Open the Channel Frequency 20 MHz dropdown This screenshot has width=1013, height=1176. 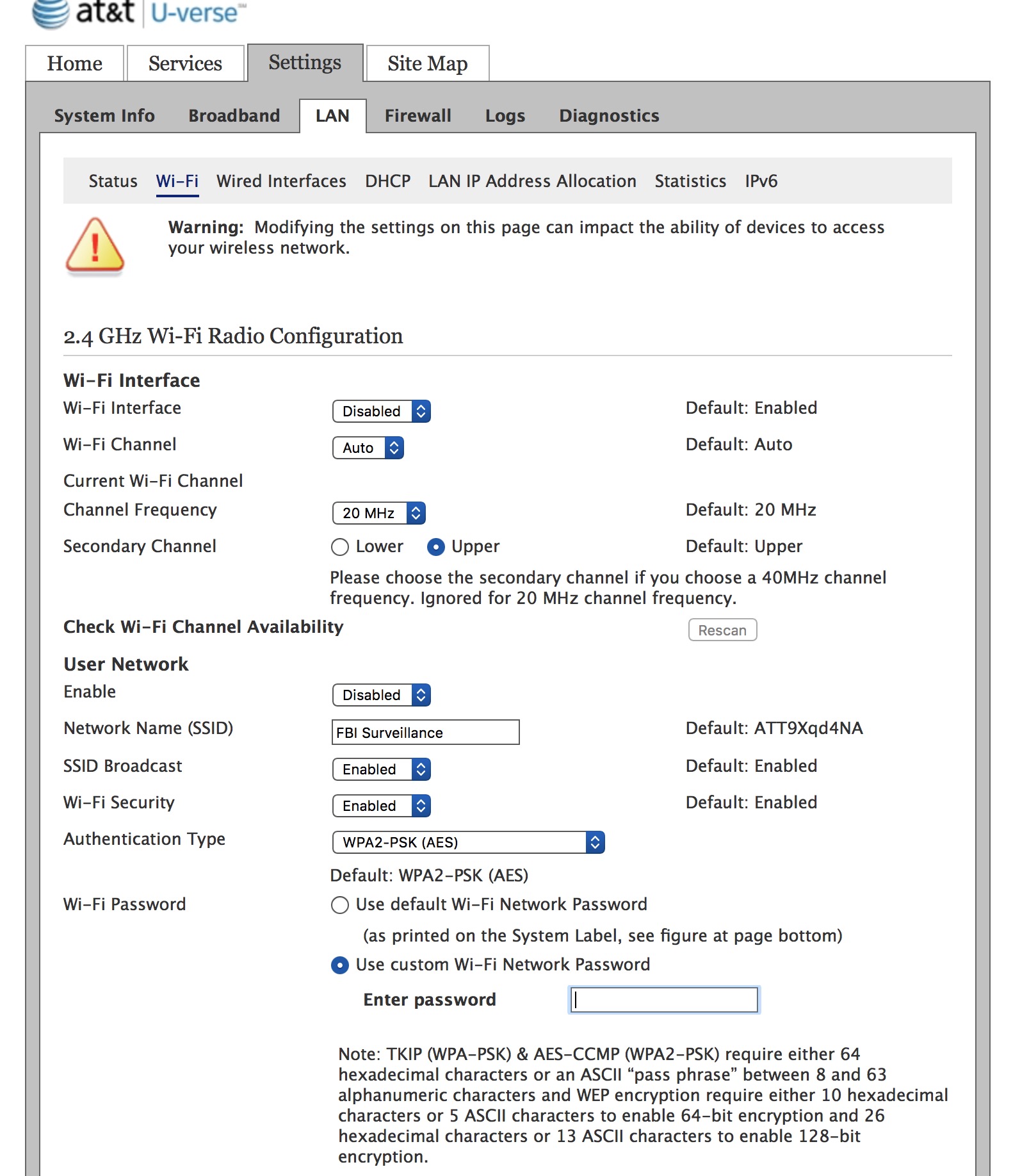[378, 513]
